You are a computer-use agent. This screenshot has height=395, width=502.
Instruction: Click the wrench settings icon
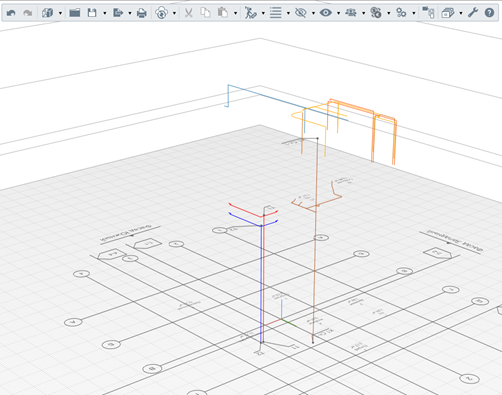(x=473, y=13)
